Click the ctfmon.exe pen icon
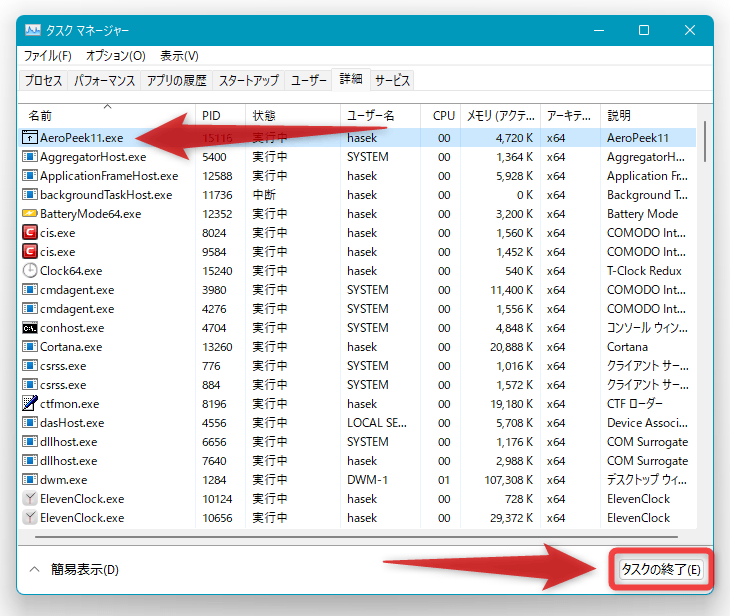Image resolution: width=730 pixels, height=616 pixels. click(30, 404)
